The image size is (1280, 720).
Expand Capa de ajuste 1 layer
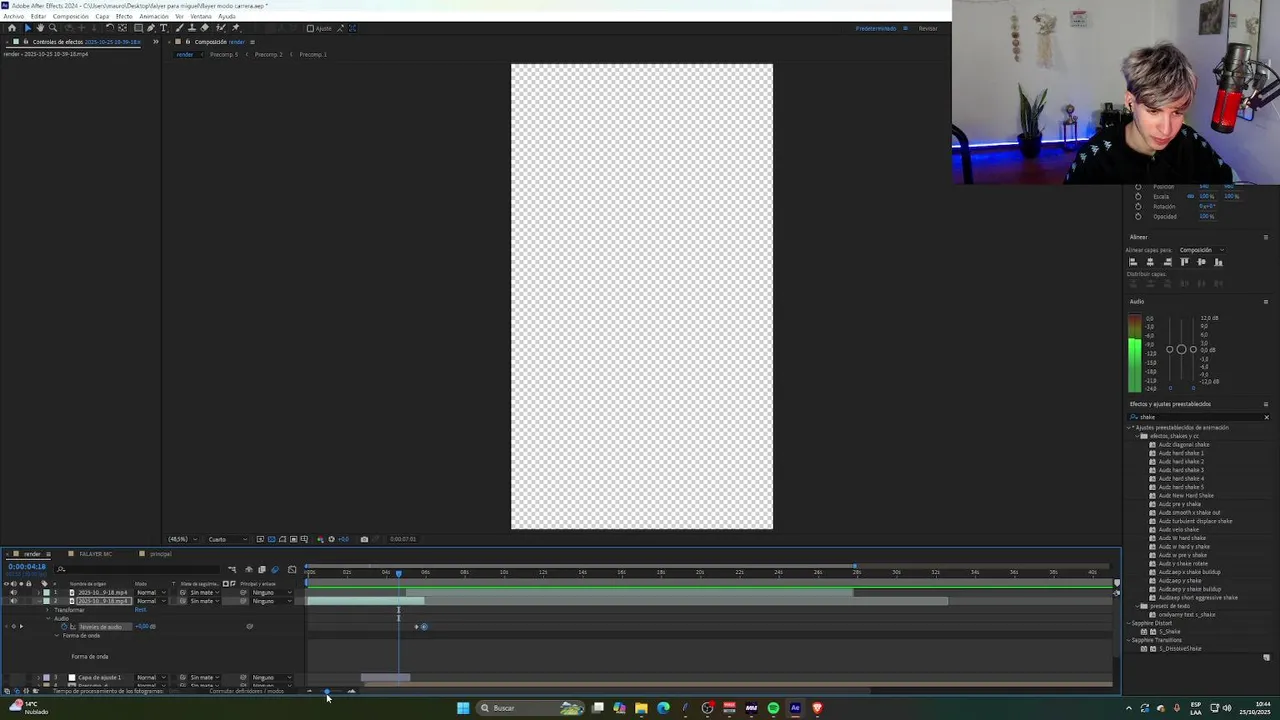39,677
